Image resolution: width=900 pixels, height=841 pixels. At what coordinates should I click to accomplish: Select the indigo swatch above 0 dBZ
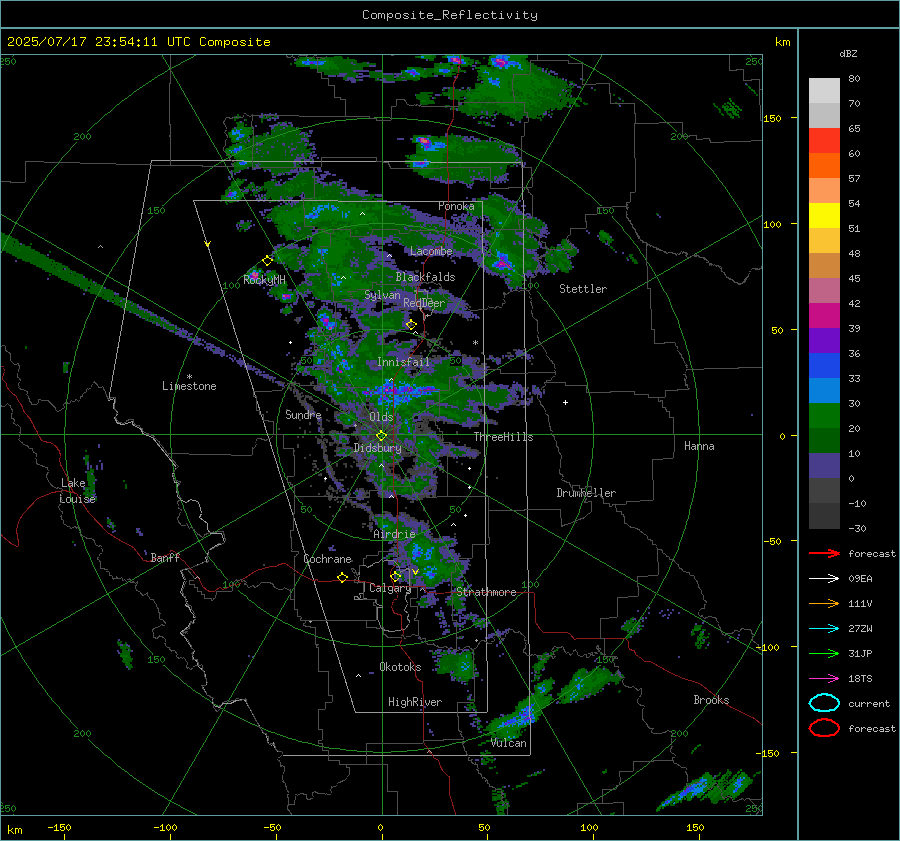tap(824, 466)
